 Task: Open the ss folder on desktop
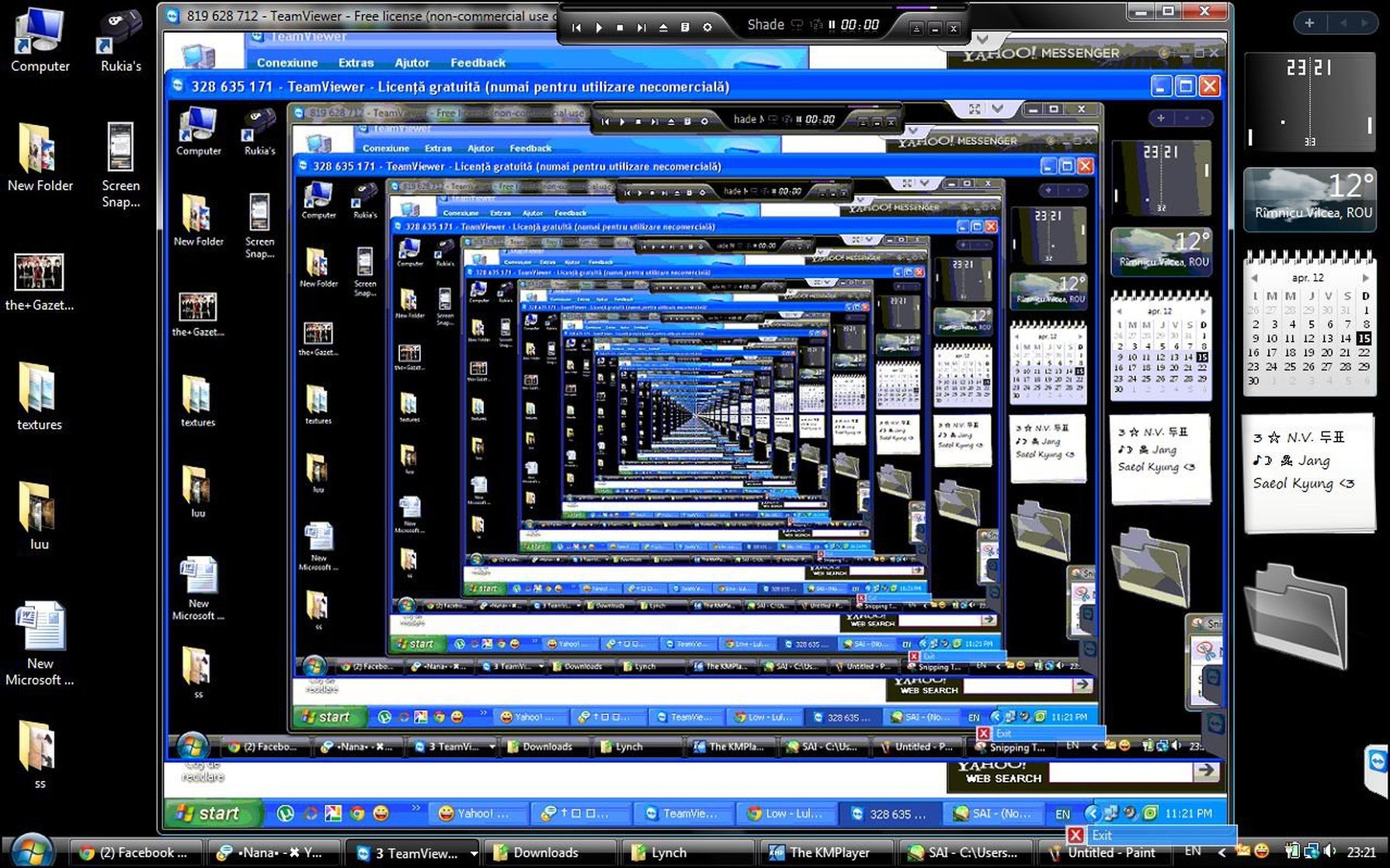[x=39, y=755]
